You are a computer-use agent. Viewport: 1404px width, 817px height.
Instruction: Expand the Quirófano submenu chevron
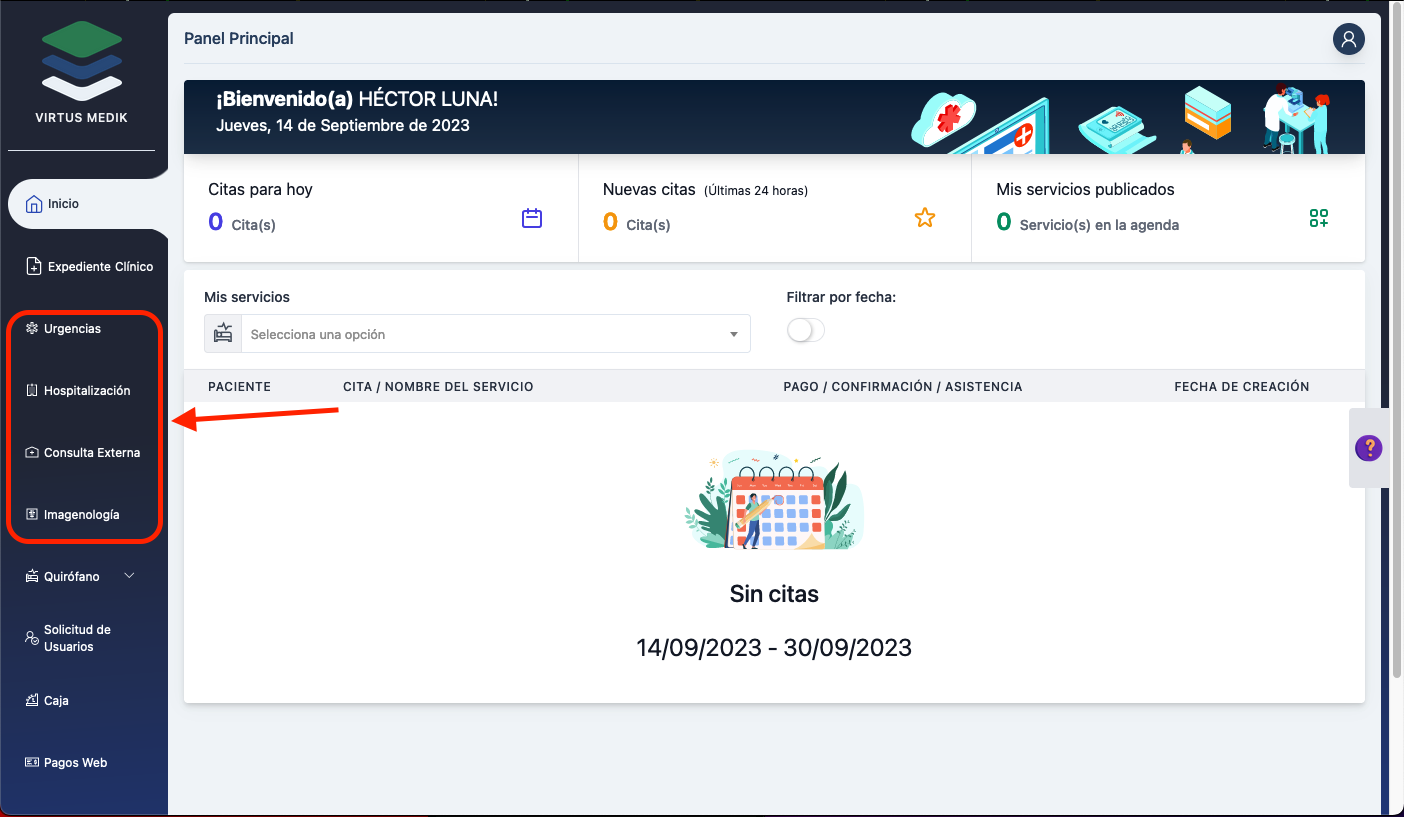[129, 576]
